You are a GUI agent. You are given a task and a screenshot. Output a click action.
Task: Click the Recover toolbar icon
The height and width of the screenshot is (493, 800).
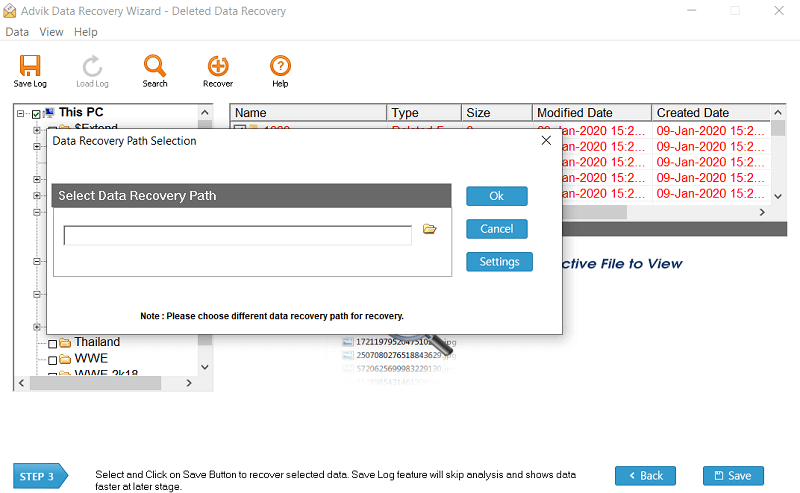218,66
